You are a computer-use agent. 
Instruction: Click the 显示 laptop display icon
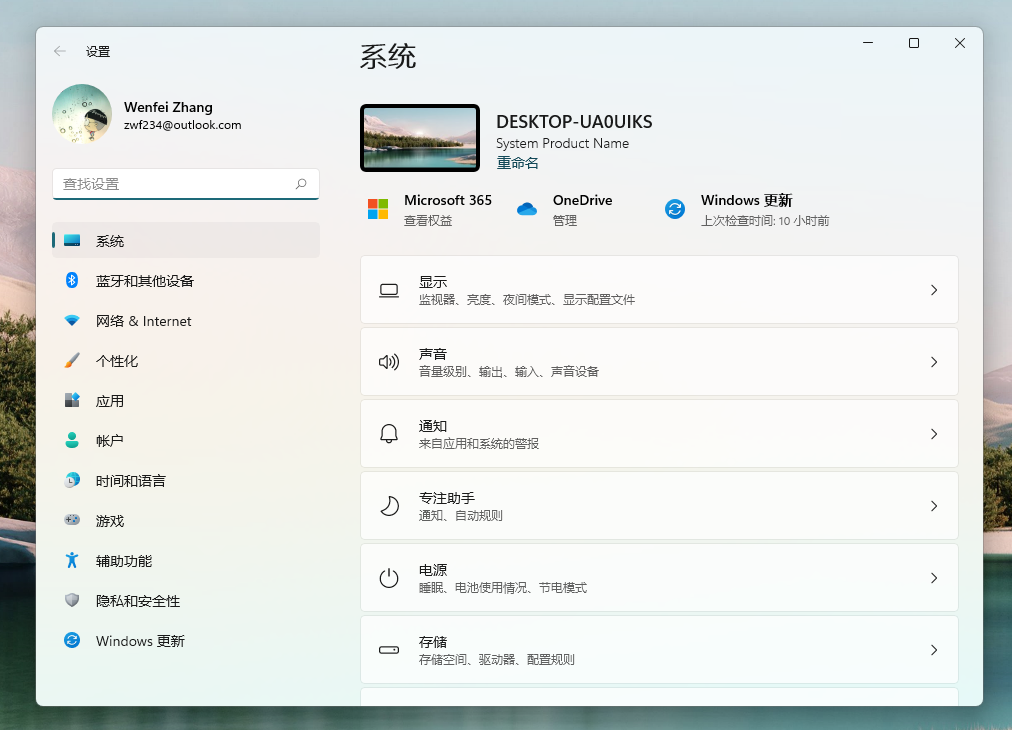click(389, 290)
